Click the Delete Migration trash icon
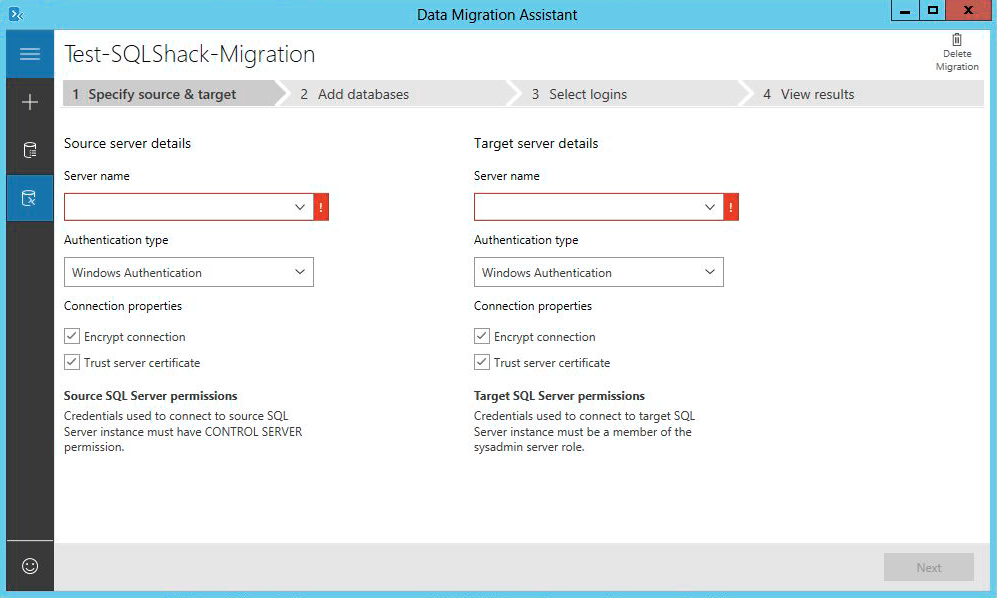This screenshot has width=997, height=598. click(x=957, y=40)
